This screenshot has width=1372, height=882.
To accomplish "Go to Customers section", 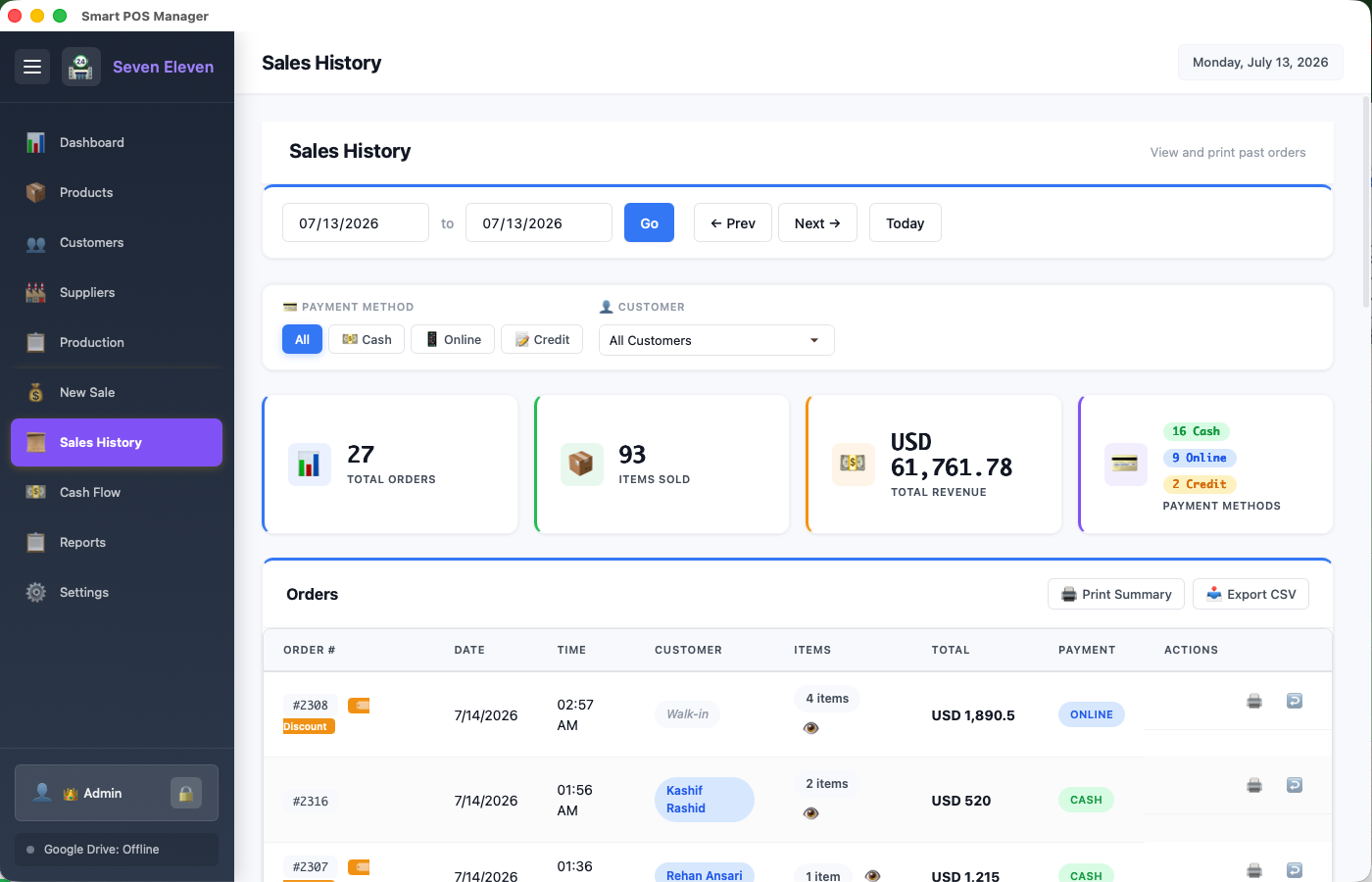I will (117, 242).
